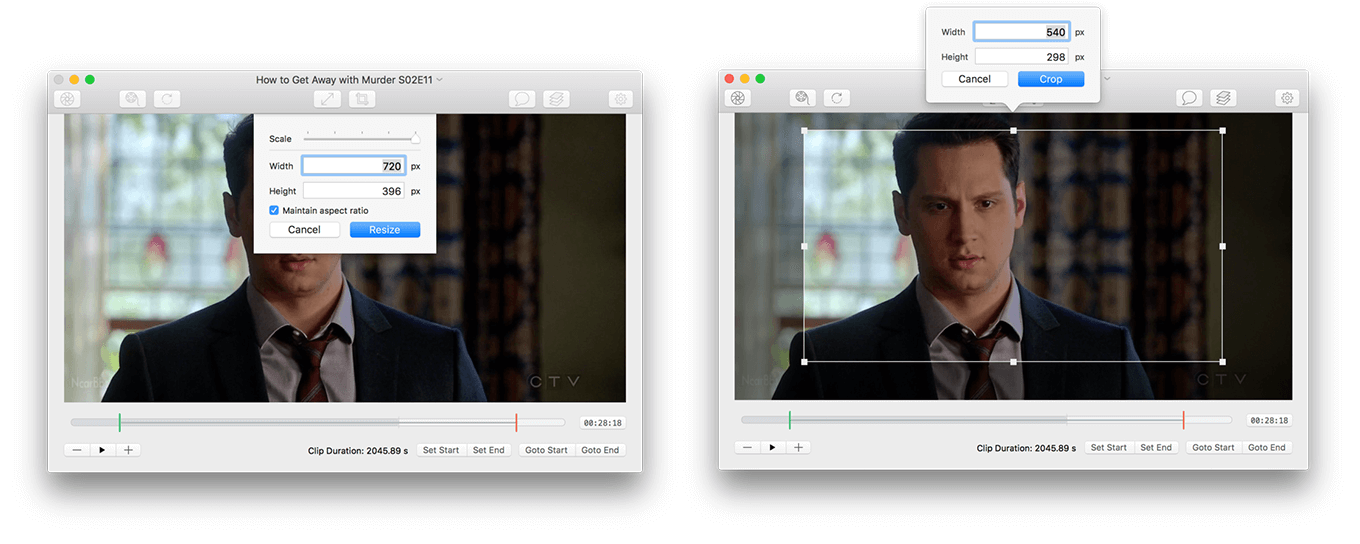Screen dimensions: 1360x544
Task: Cancel the Resize popover
Action: coord(304,230)
